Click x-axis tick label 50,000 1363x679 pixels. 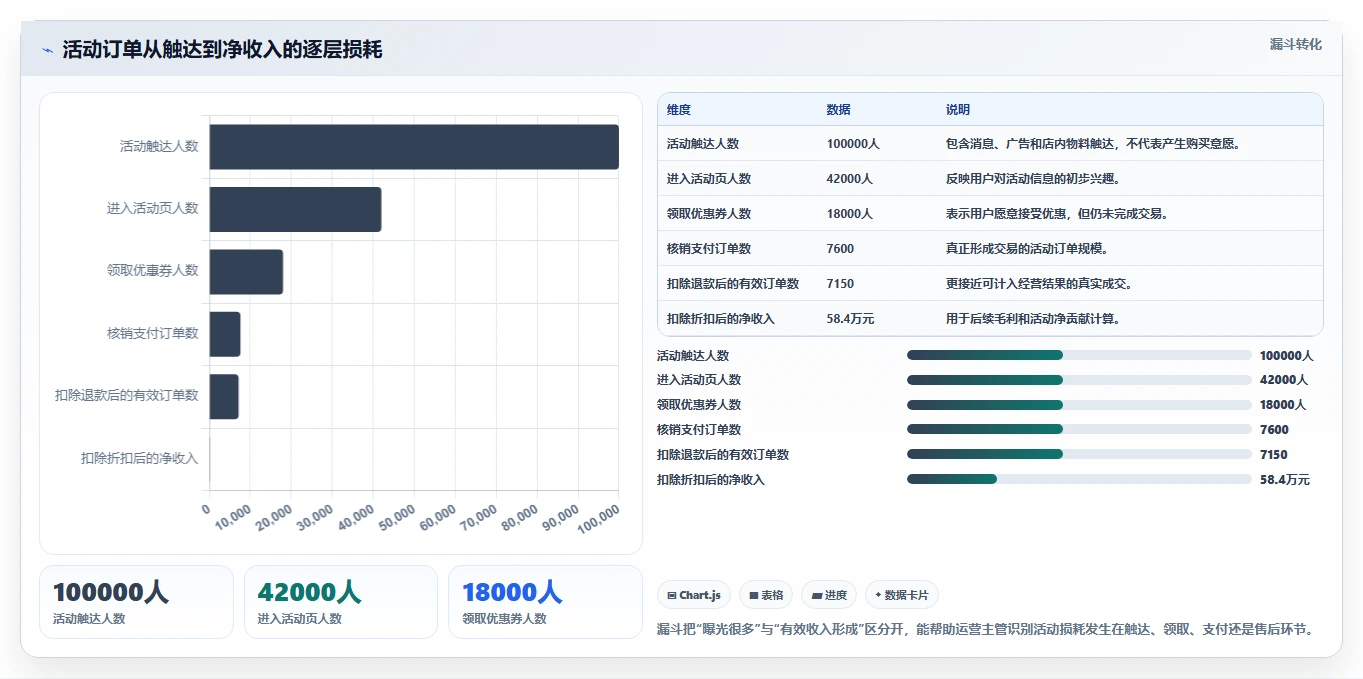(397, 516)
